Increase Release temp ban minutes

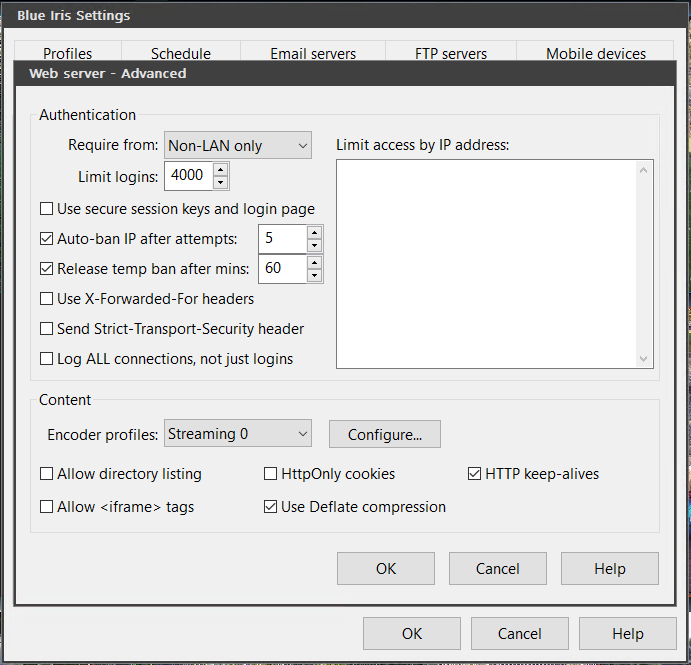point(314,262)
